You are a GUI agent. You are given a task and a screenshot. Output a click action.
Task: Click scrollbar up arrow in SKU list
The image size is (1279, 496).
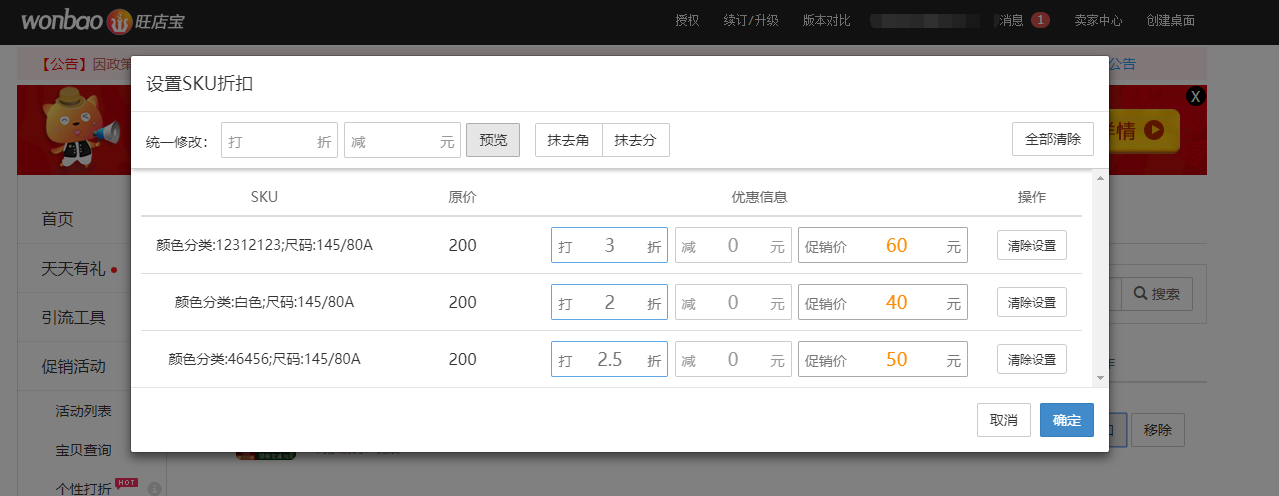1101,179
